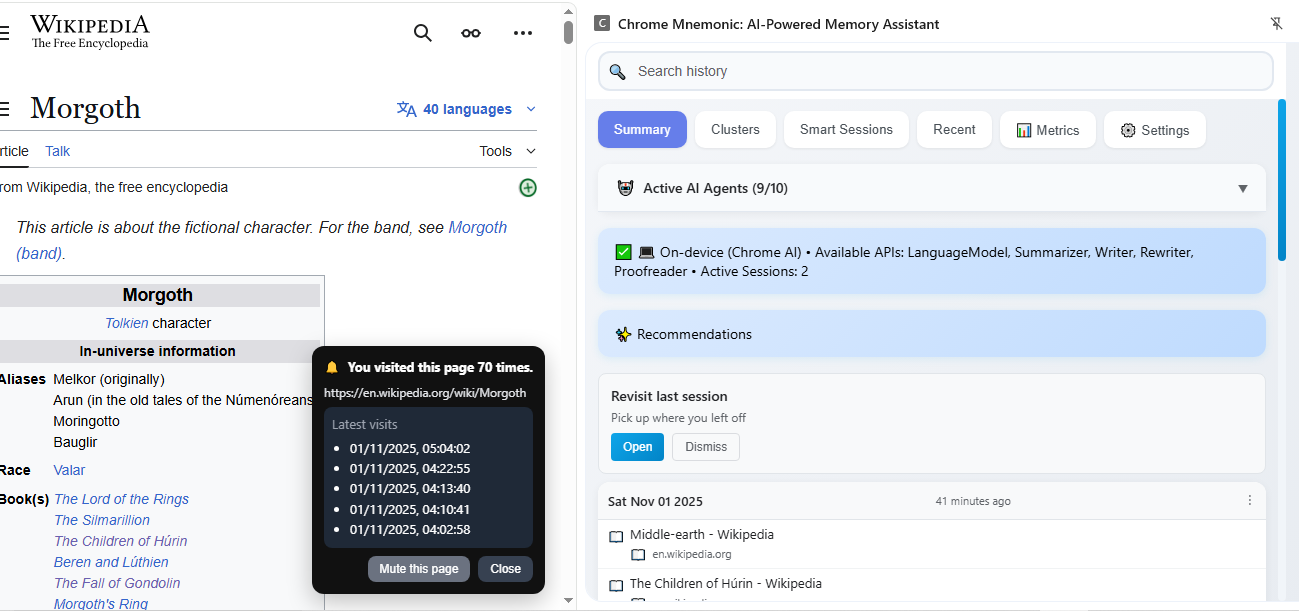This screenshot has width=1299, height=611.
Task: Click the page icon beside Children of Húrin entry
Action: point(616,585)
